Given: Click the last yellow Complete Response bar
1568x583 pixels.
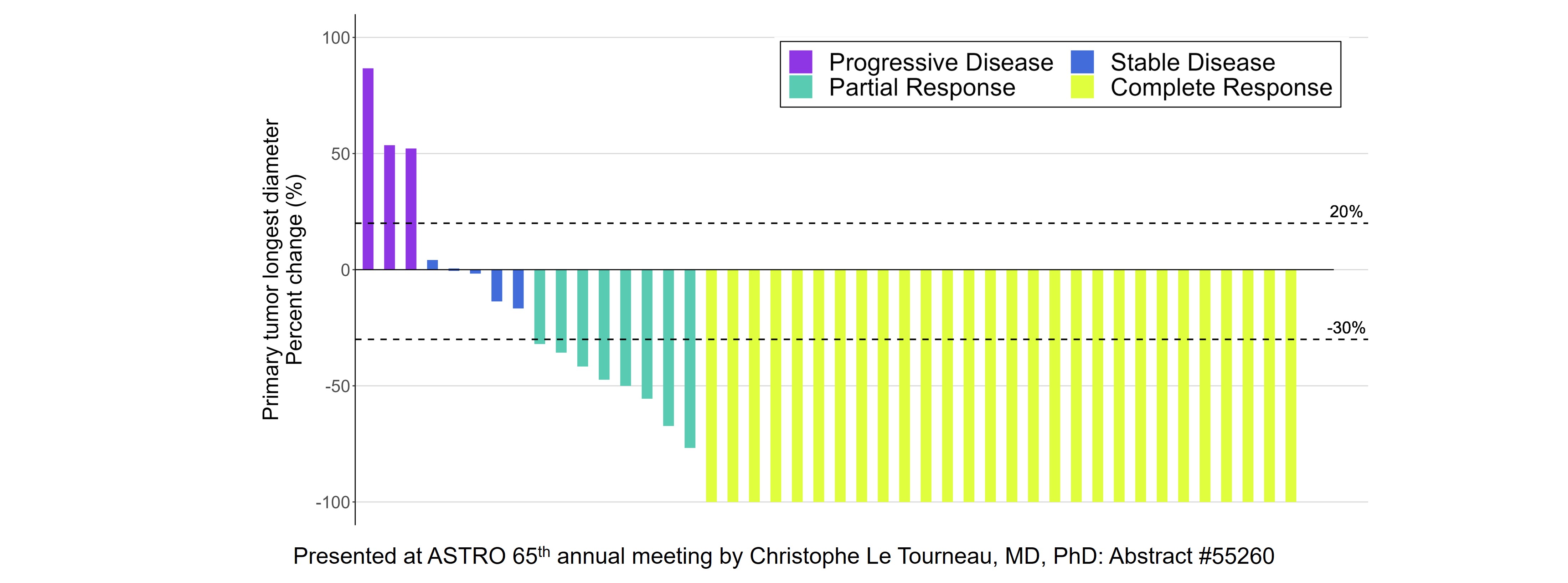Looking at the screenshot, I should click(x=1290, y=385).
